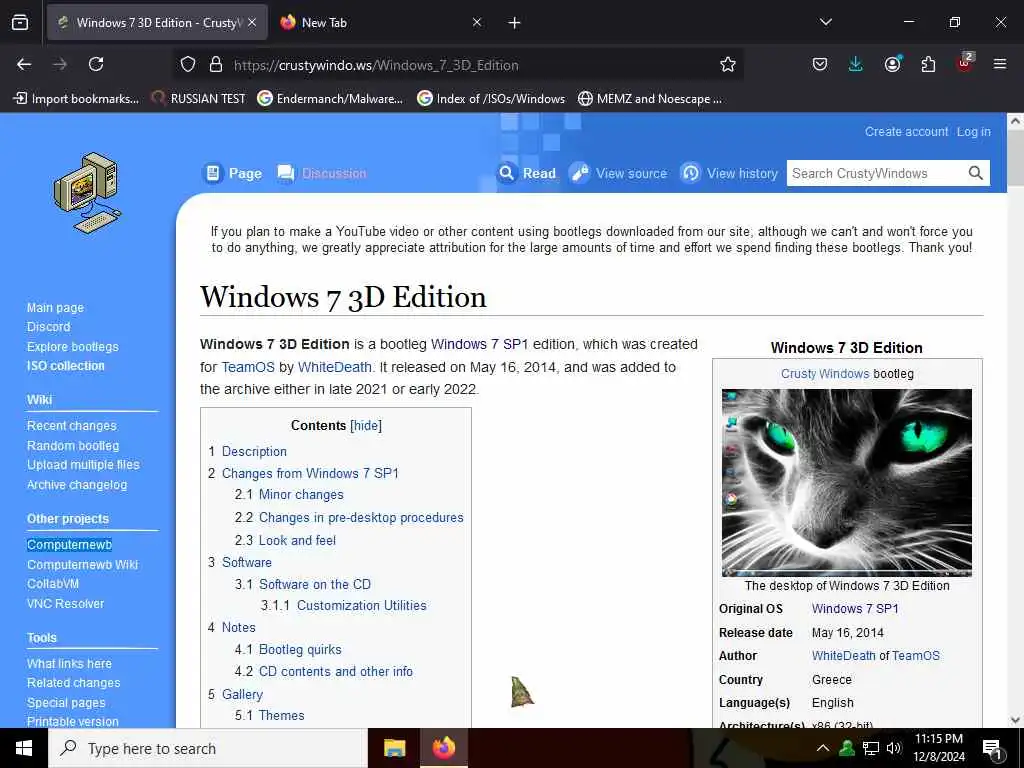Click the Windows taskbar search box

tap(208, 748)
